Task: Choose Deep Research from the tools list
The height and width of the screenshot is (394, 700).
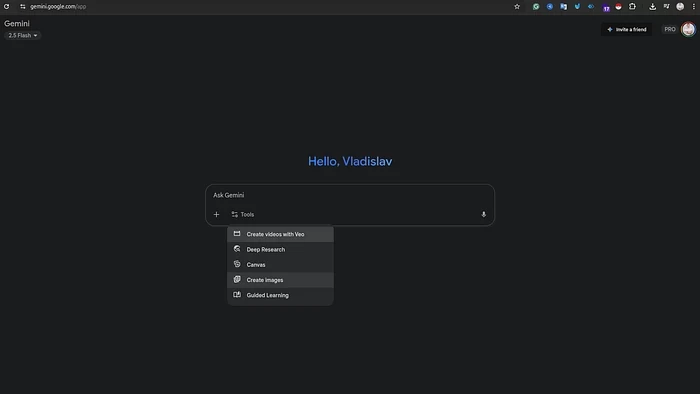Action: pos(280,249)
